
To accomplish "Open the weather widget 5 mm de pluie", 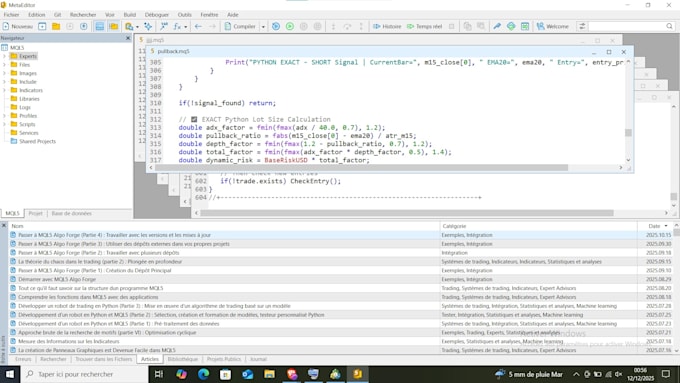I will (529, 374).
